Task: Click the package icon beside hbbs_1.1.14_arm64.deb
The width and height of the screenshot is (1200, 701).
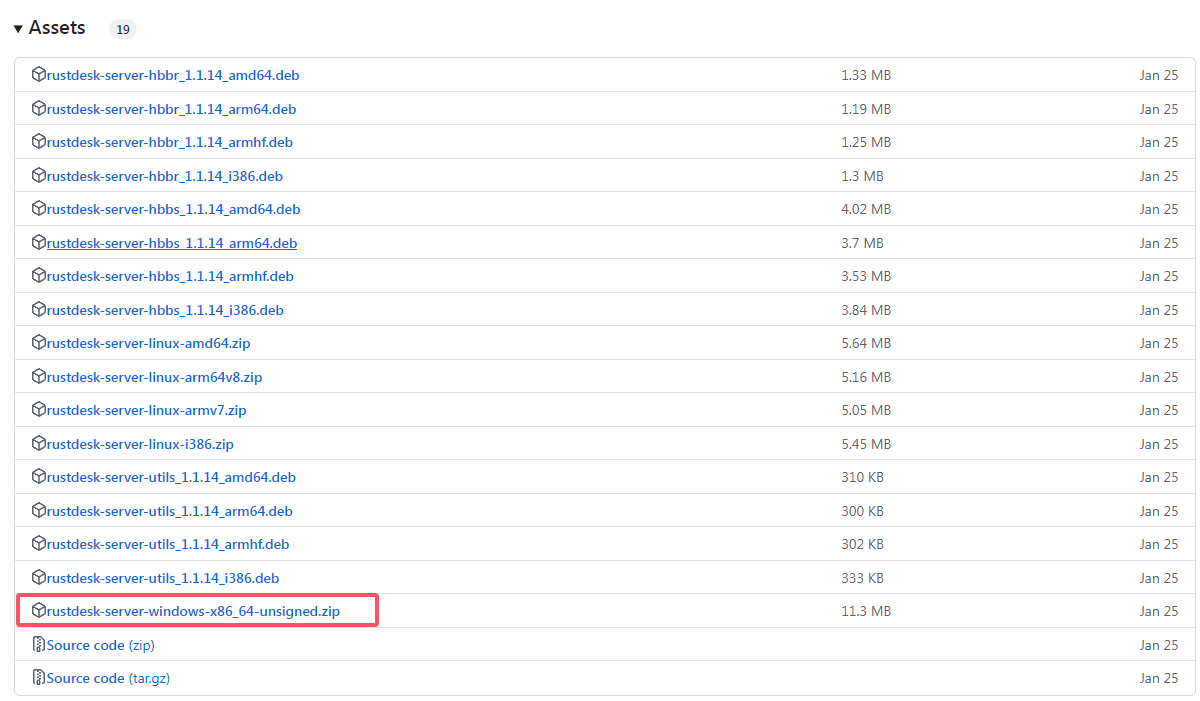Action: (x=39, y=242)
